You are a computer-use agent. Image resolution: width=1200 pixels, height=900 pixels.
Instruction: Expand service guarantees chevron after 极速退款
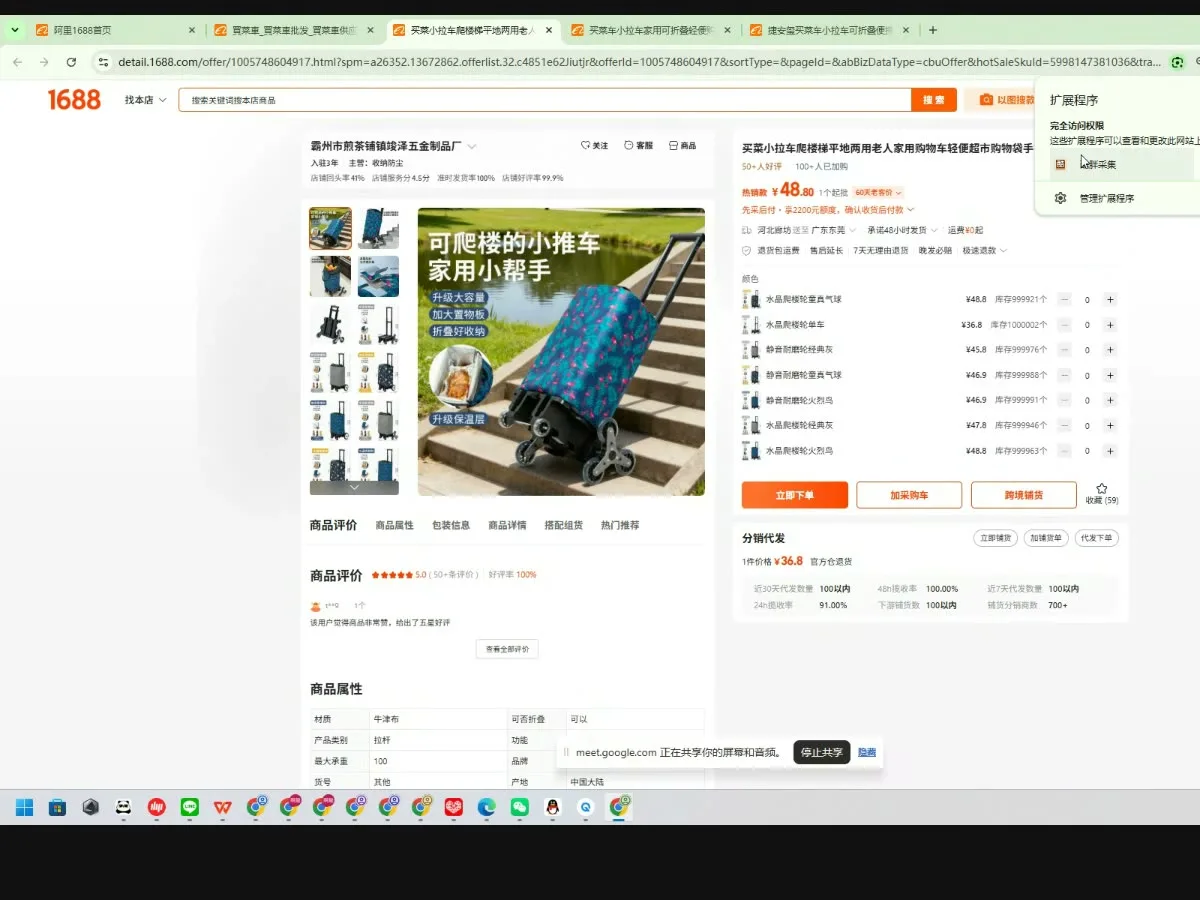click(x=1003, y=250)
